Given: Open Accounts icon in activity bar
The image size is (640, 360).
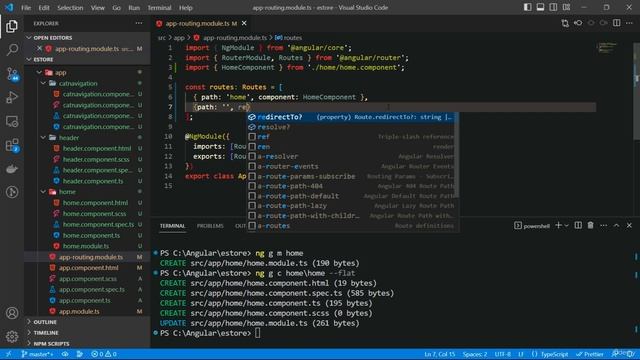Looking at the screenshot, I should coord(12,313).
